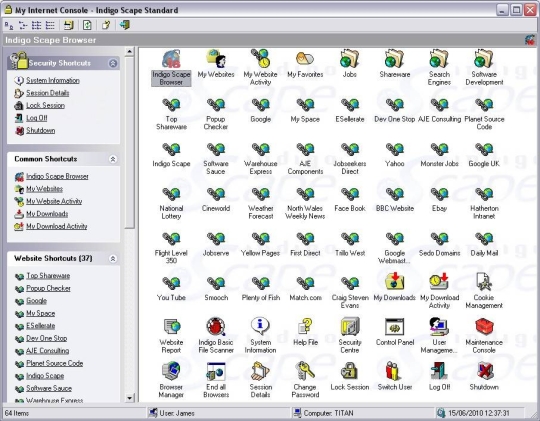540x421 pixels.
Task: Click the exit door toolbar icon
Action: click(x=124, y=25)
